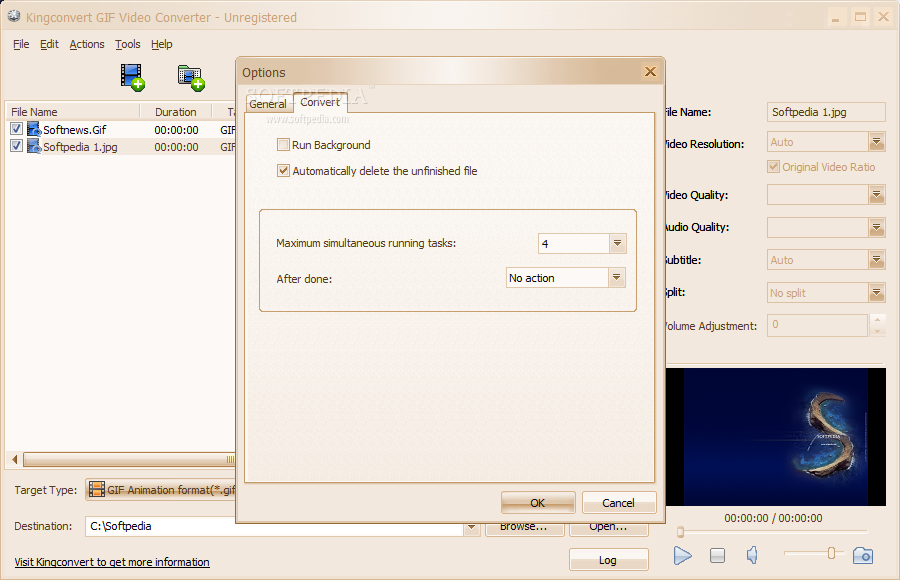The image size is (900, 580).
Task: Open the Video Quality dropdown
Action: click(x=876, y=195)
